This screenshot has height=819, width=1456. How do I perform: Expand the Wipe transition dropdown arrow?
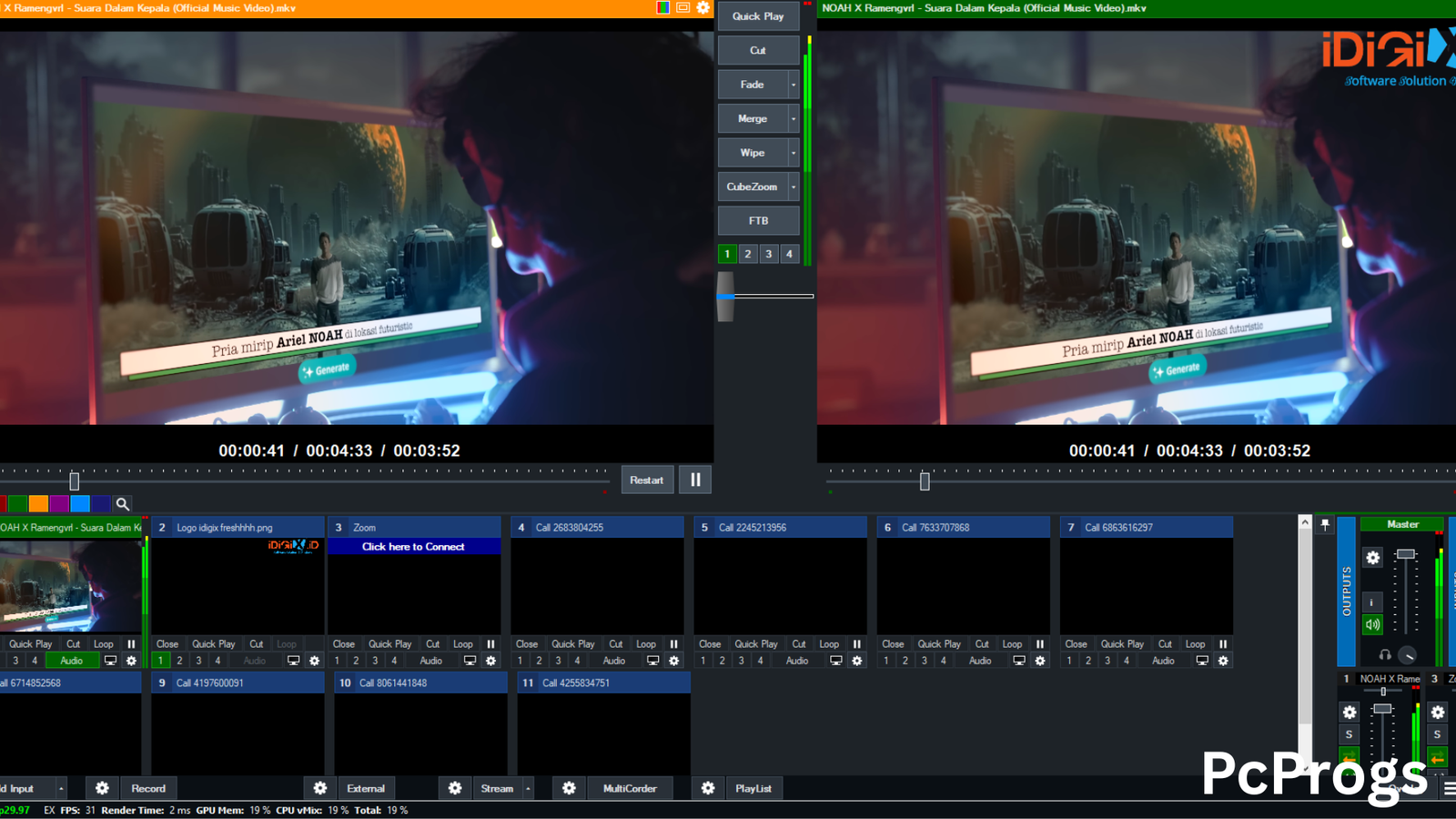pos(794,153)
